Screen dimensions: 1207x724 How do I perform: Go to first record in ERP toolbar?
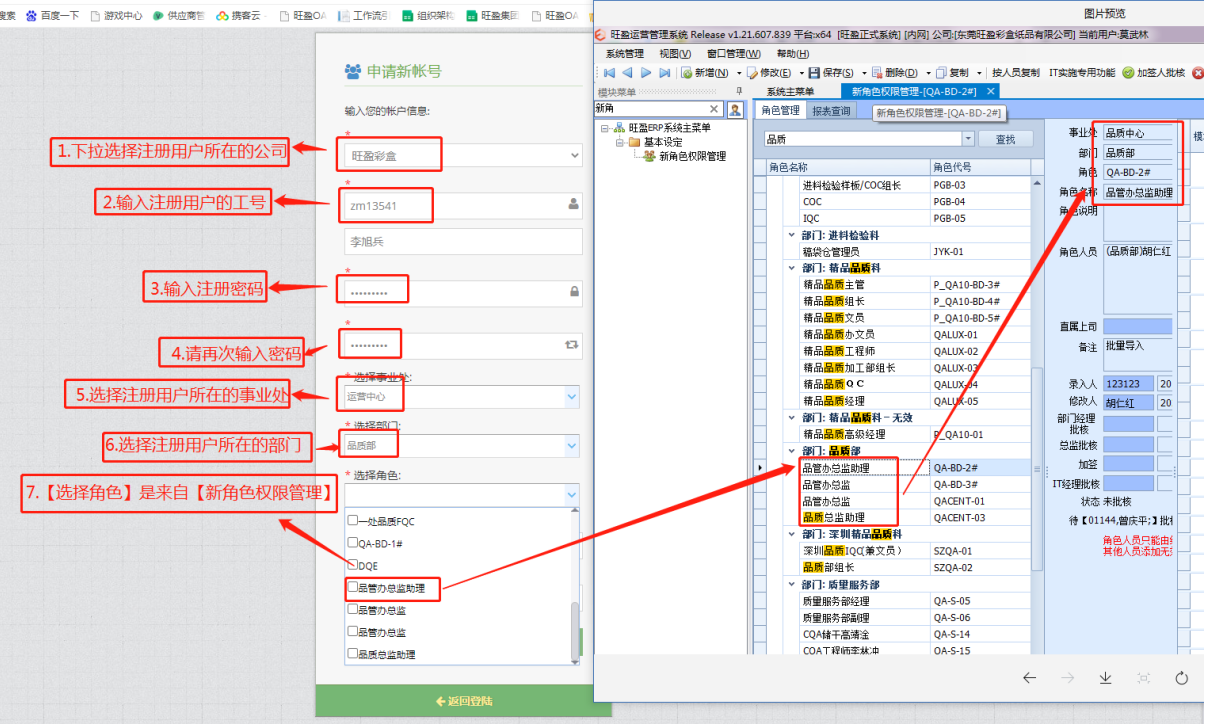[609, 73]
